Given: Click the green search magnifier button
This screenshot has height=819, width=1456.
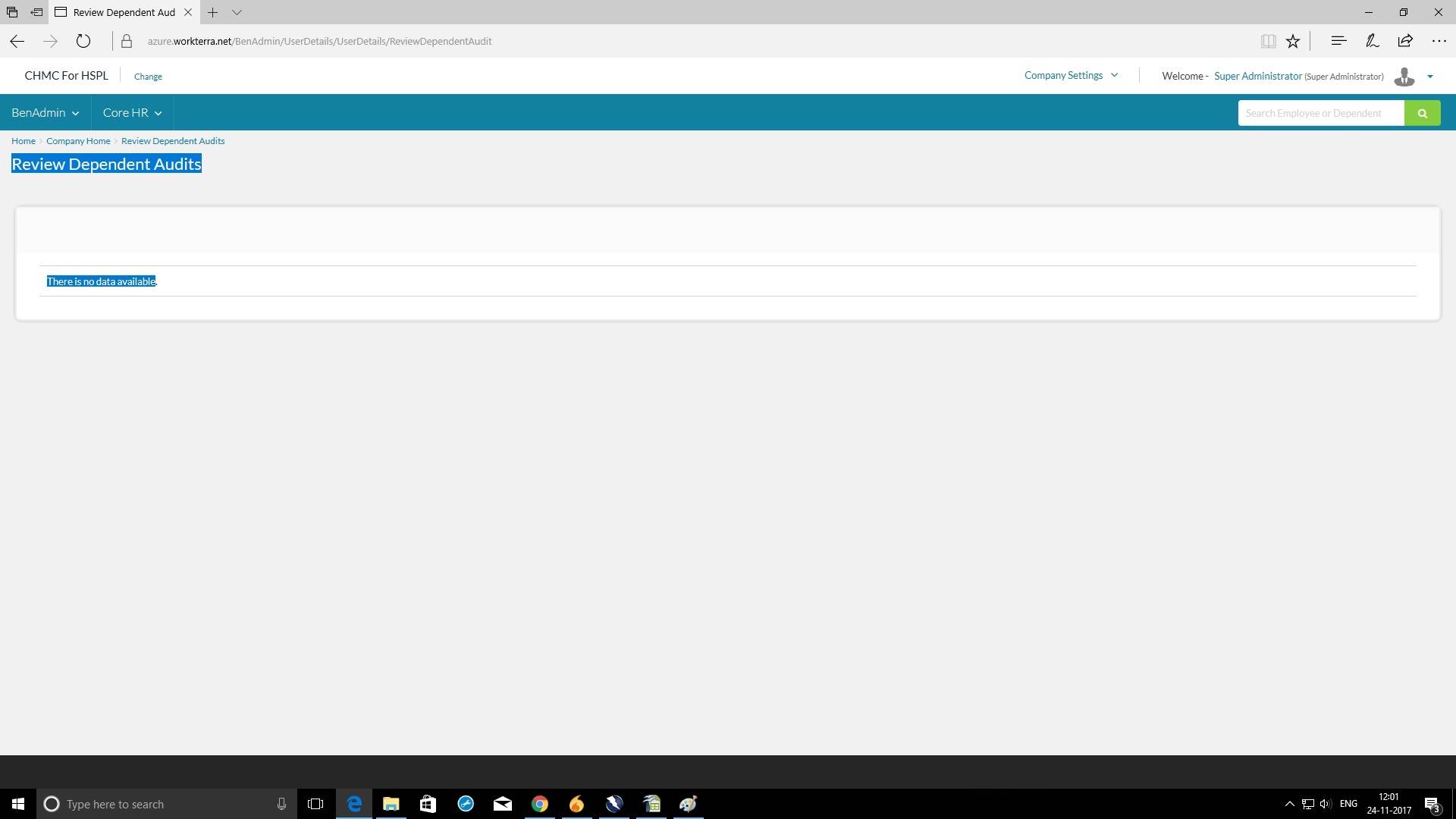Looking at the screenshot, I should coord(1422,113).
